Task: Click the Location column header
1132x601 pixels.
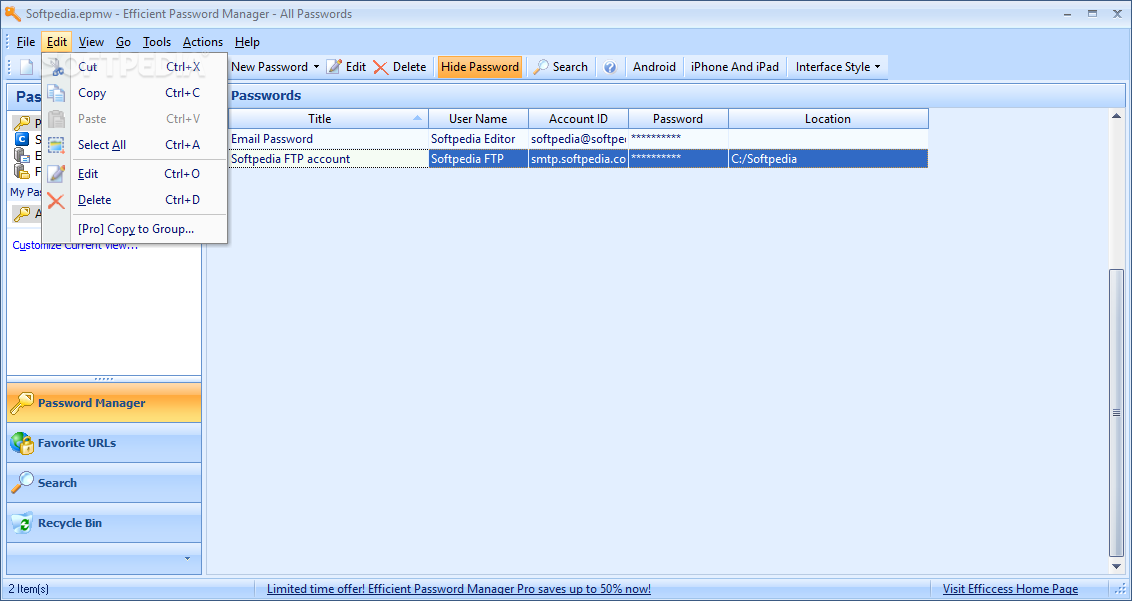Action: 828,119
